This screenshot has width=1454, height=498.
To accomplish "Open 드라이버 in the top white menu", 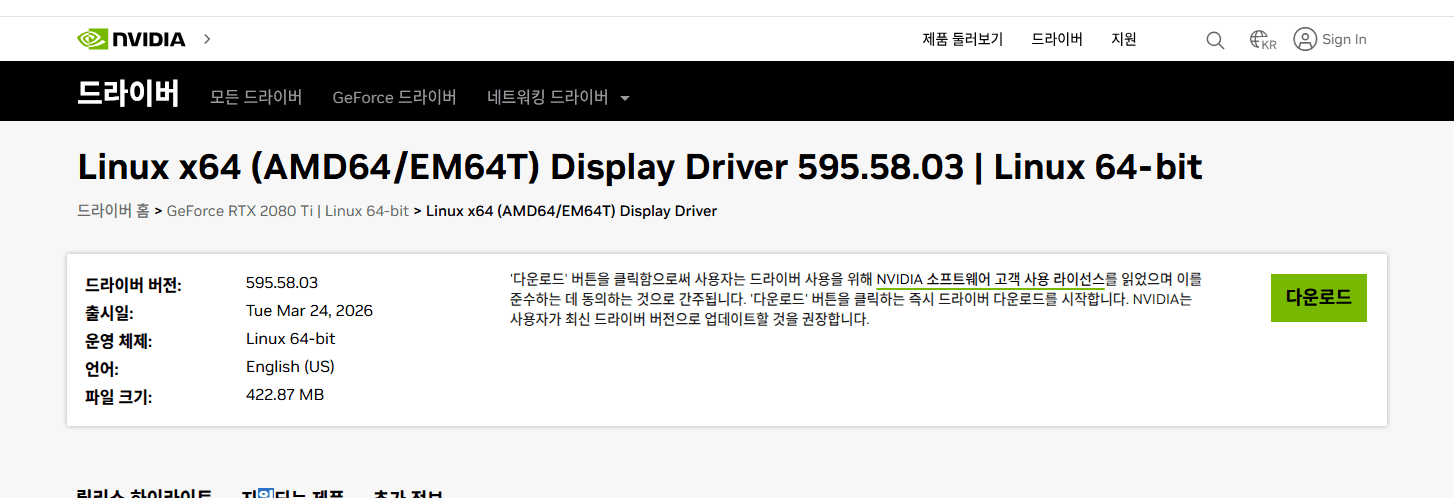I will tap(1057, 40).
